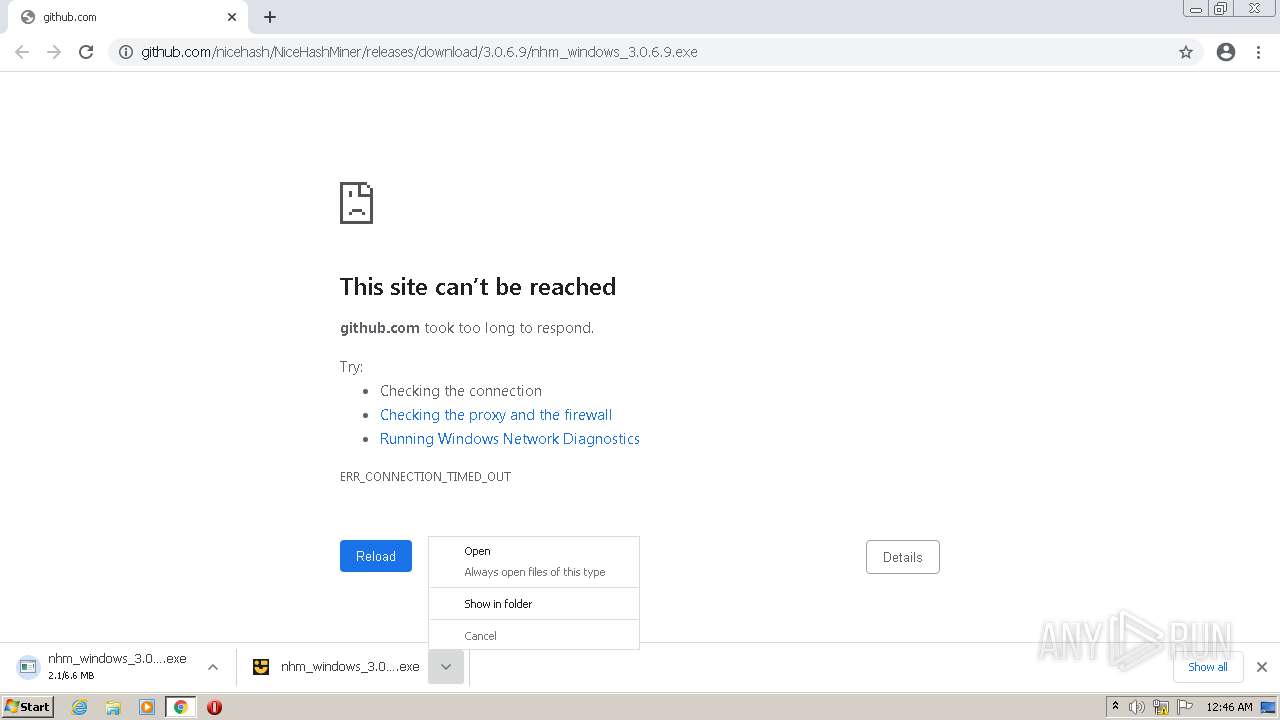Open a new tab with the plus button
This screenshot has height=720, width=1280.
(x=270, y=17)
